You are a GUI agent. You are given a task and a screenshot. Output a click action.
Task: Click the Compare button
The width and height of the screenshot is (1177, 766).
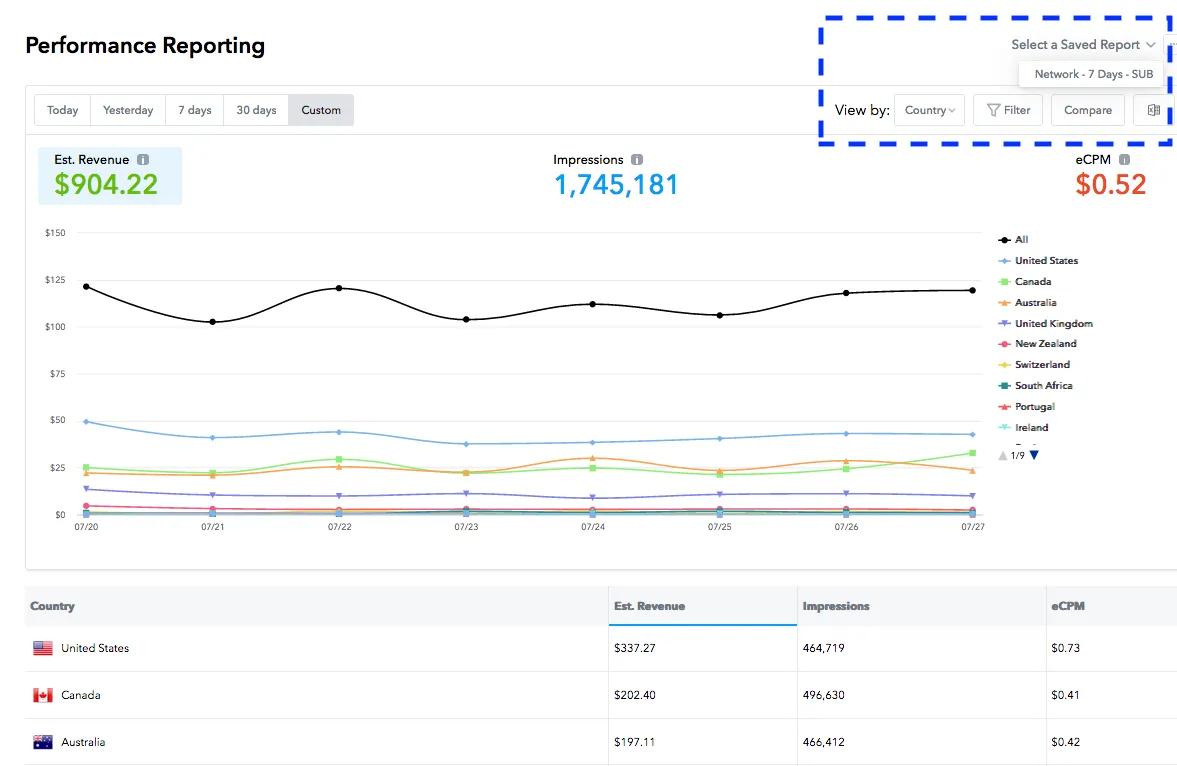(x=1088, y=110)
